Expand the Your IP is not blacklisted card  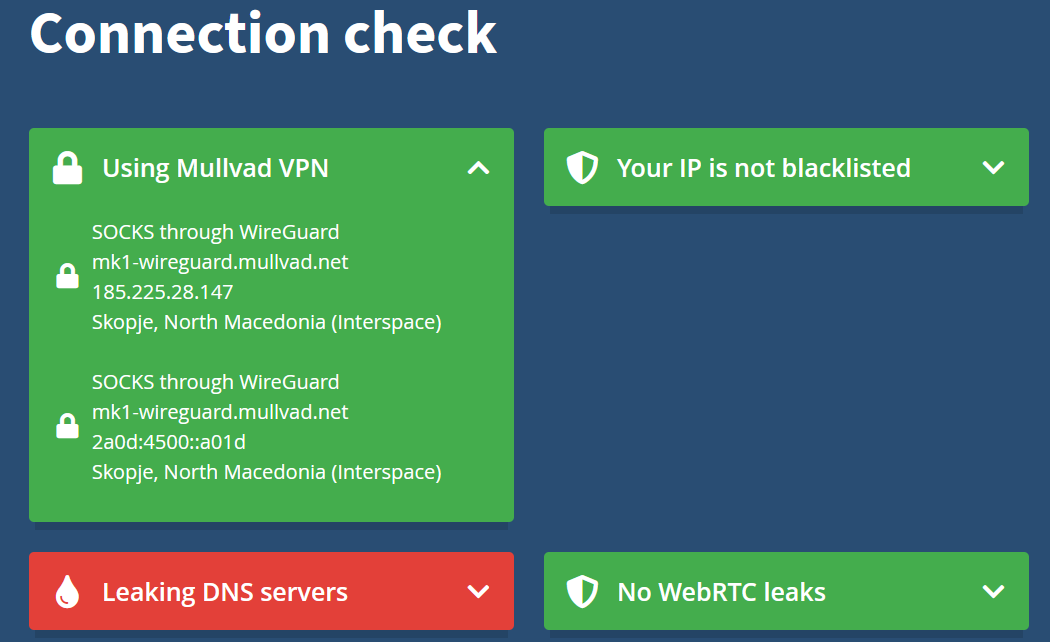click(x=993, y=167)
